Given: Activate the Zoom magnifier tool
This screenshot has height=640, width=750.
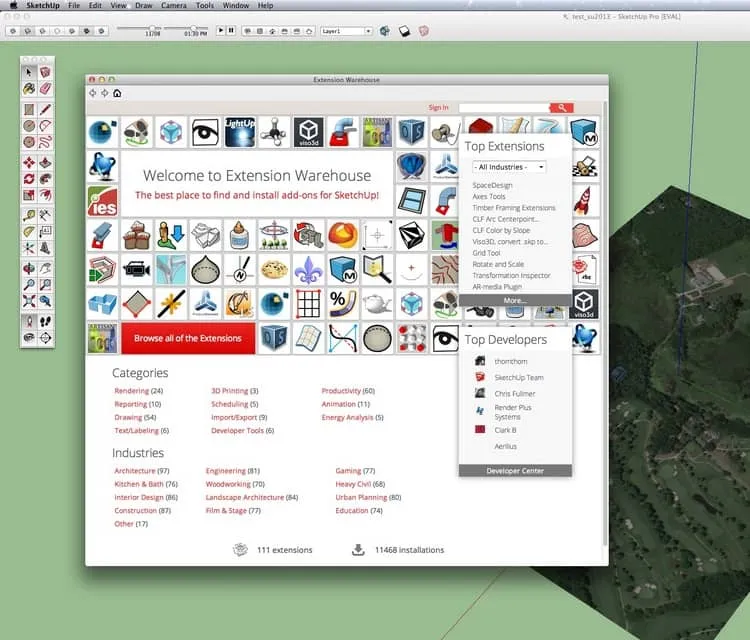Looking at the screenshot, I should [x=29, y=285].
